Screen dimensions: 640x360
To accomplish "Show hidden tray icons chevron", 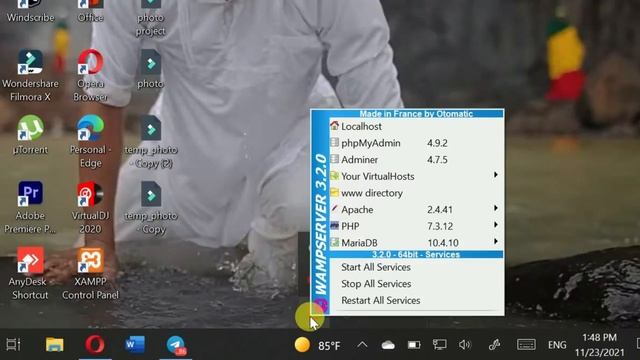I will point(362,345).
